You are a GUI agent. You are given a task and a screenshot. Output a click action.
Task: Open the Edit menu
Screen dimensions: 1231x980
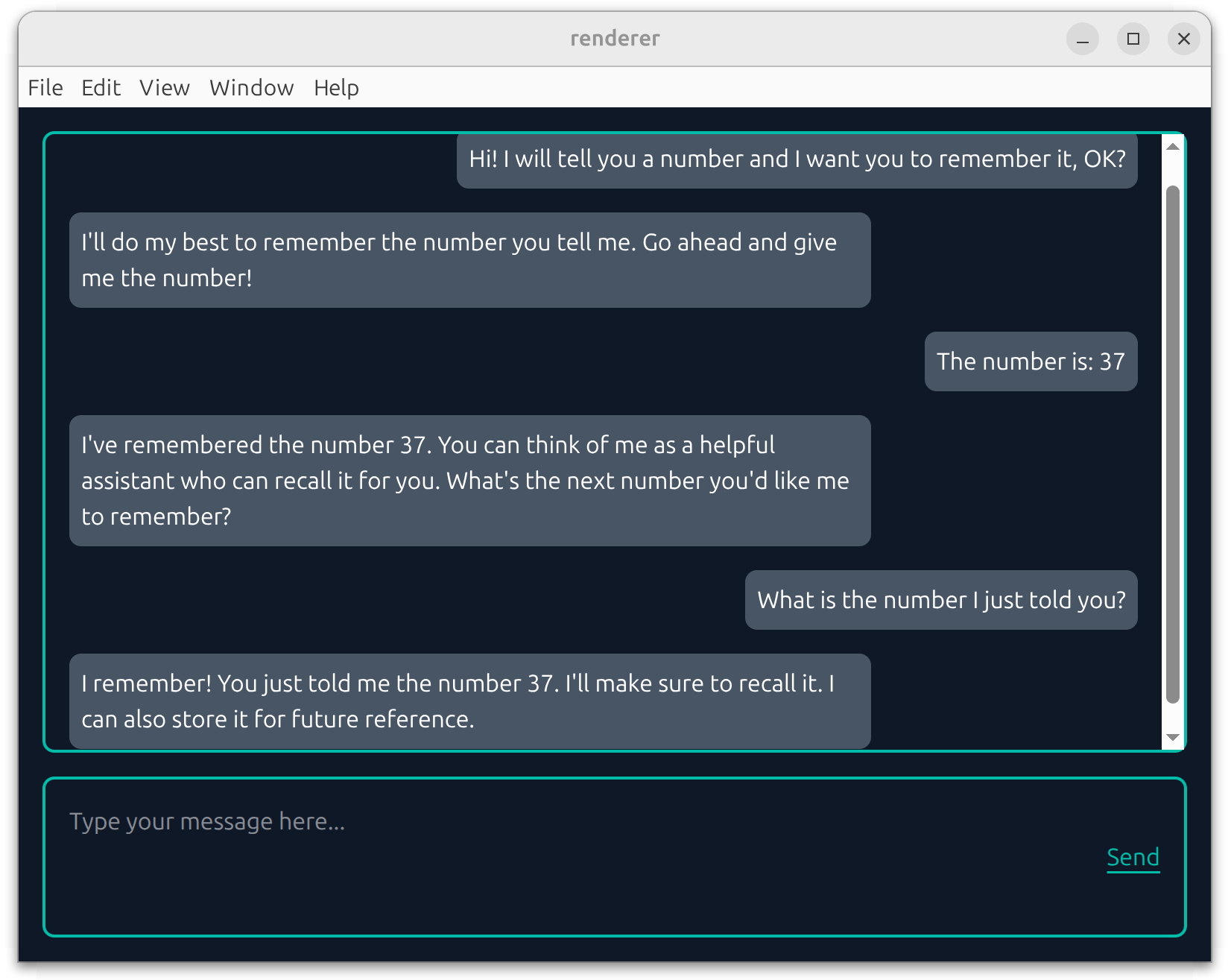(x=101, y=88)
